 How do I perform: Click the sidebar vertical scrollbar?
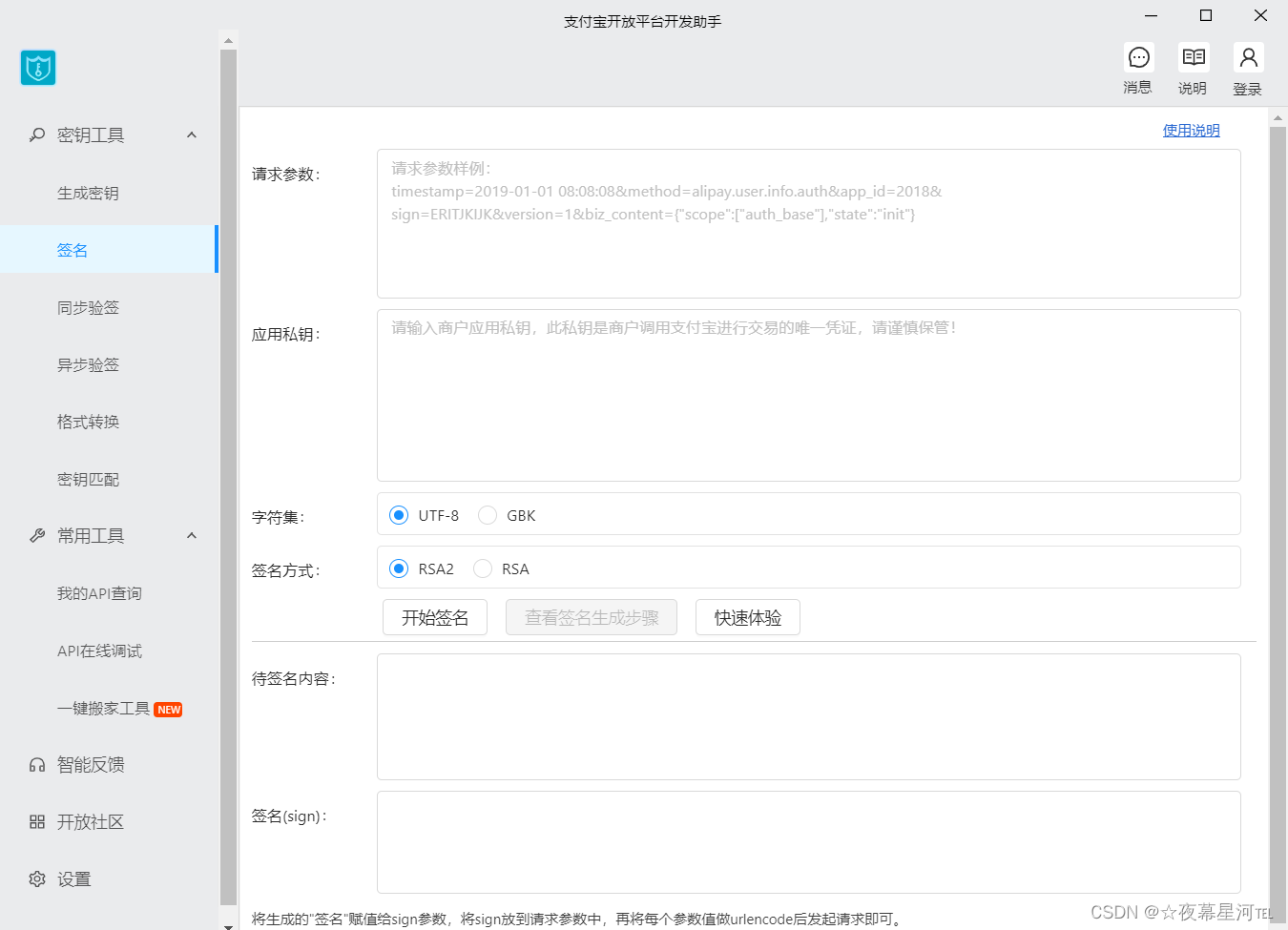228,477
